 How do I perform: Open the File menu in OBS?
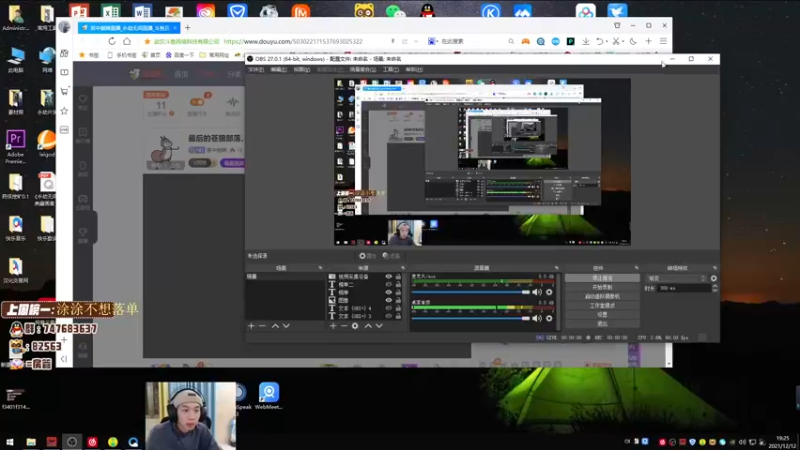click(x=256, y=69)
